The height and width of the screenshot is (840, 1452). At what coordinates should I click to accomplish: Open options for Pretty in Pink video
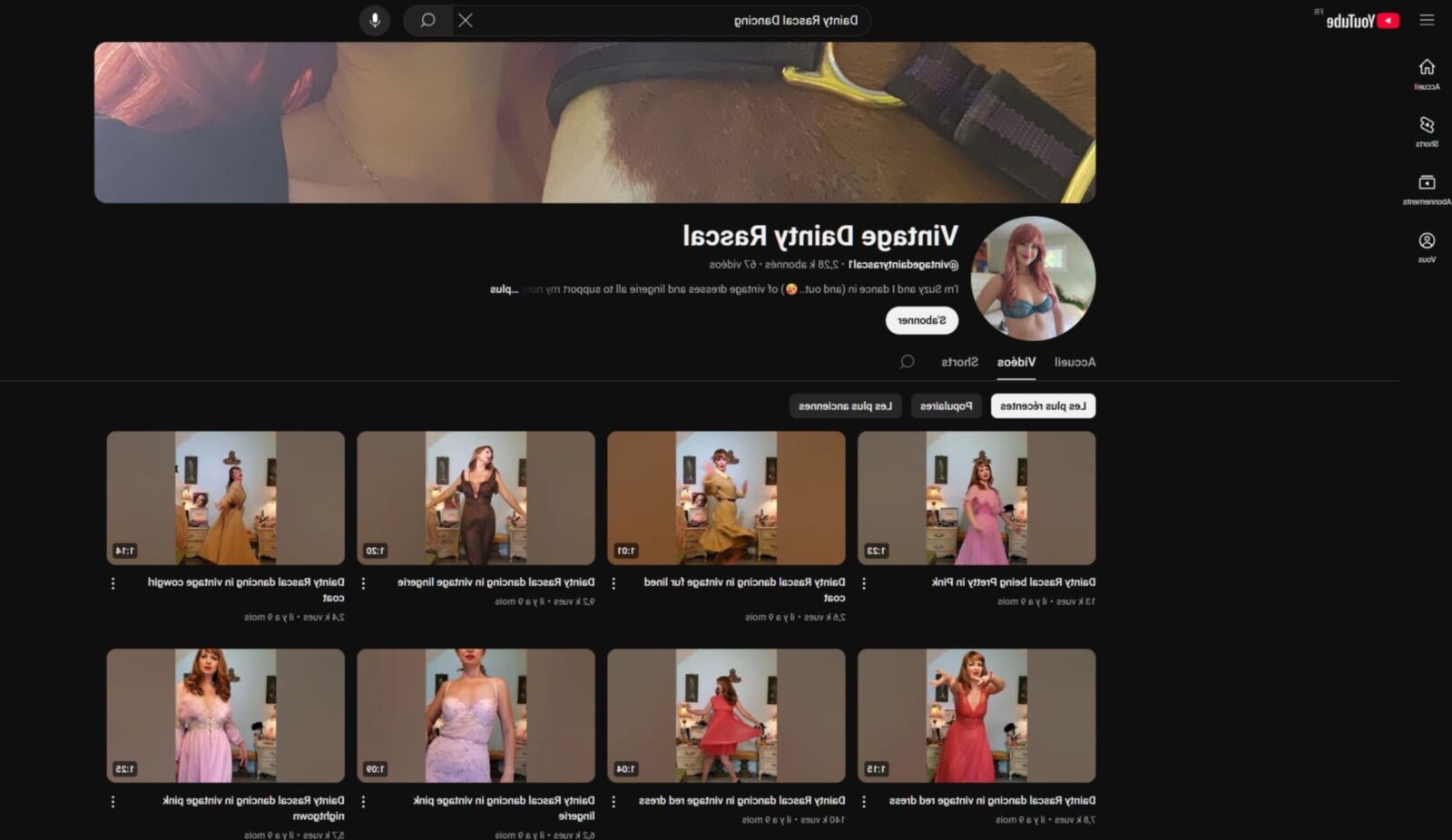click(x=864, y=583)
